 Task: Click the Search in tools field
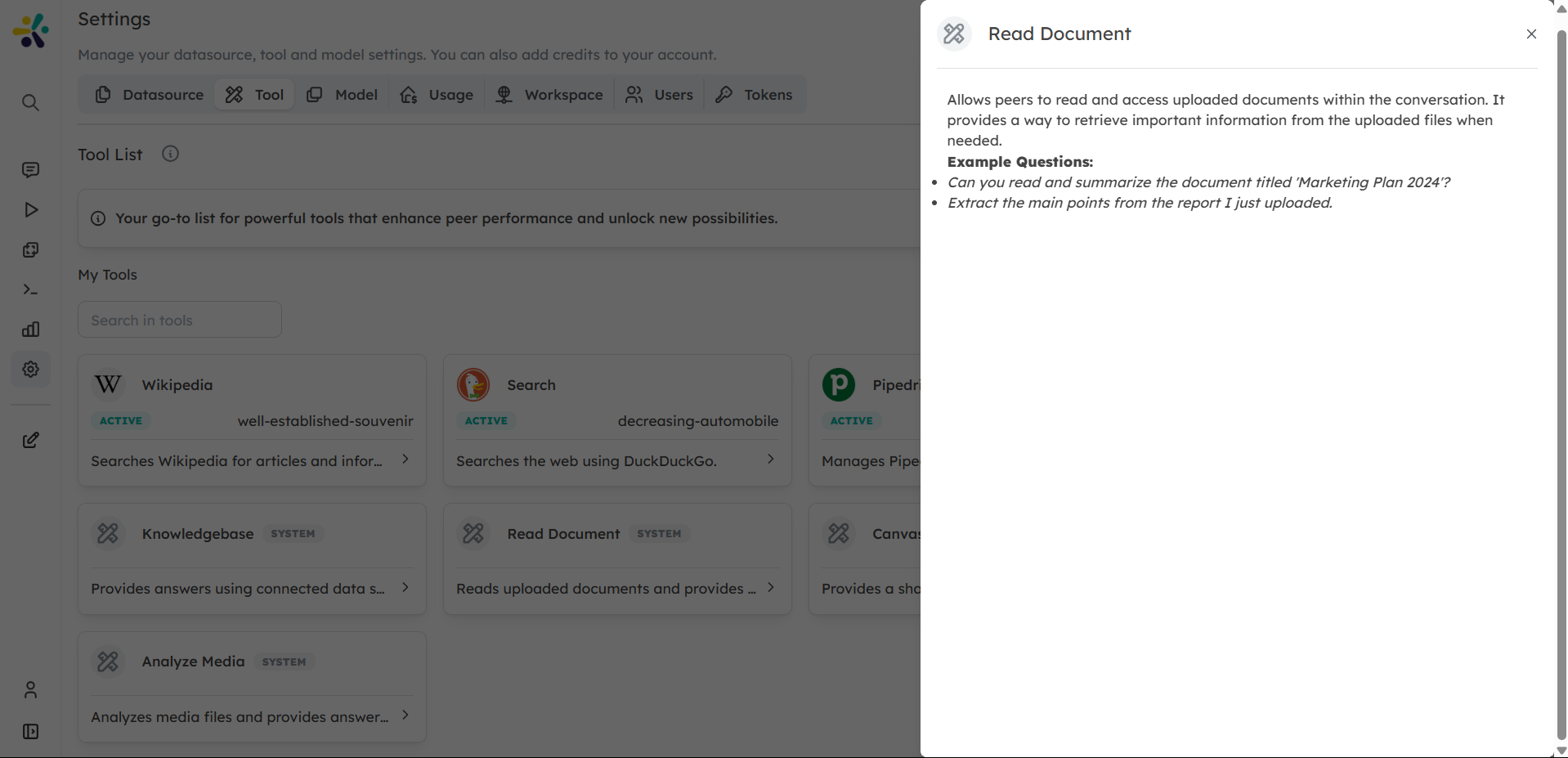click(x=180, y=321)
